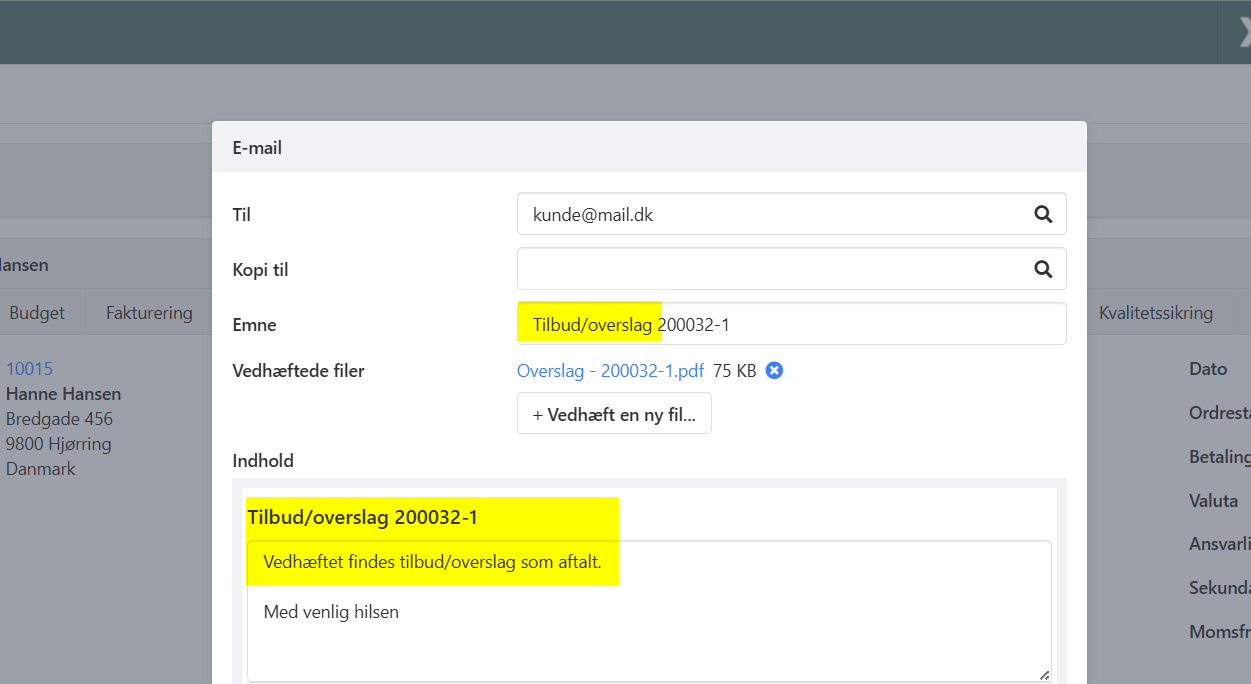
Task: Click the Vedhæftede filer label
Action: [298, 371]
